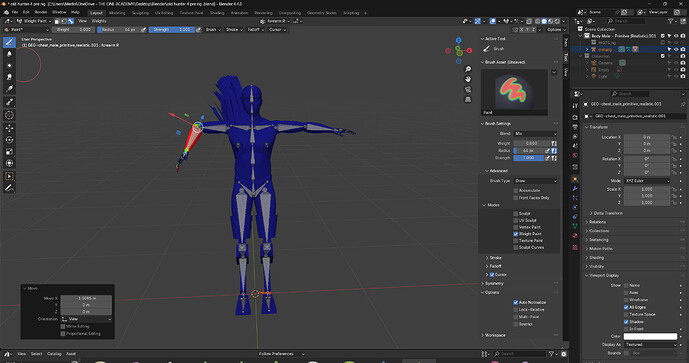Click the Weight slider in Brush Settings
Image resolution: width=689 pixels, height=363 pixels.
532,143
